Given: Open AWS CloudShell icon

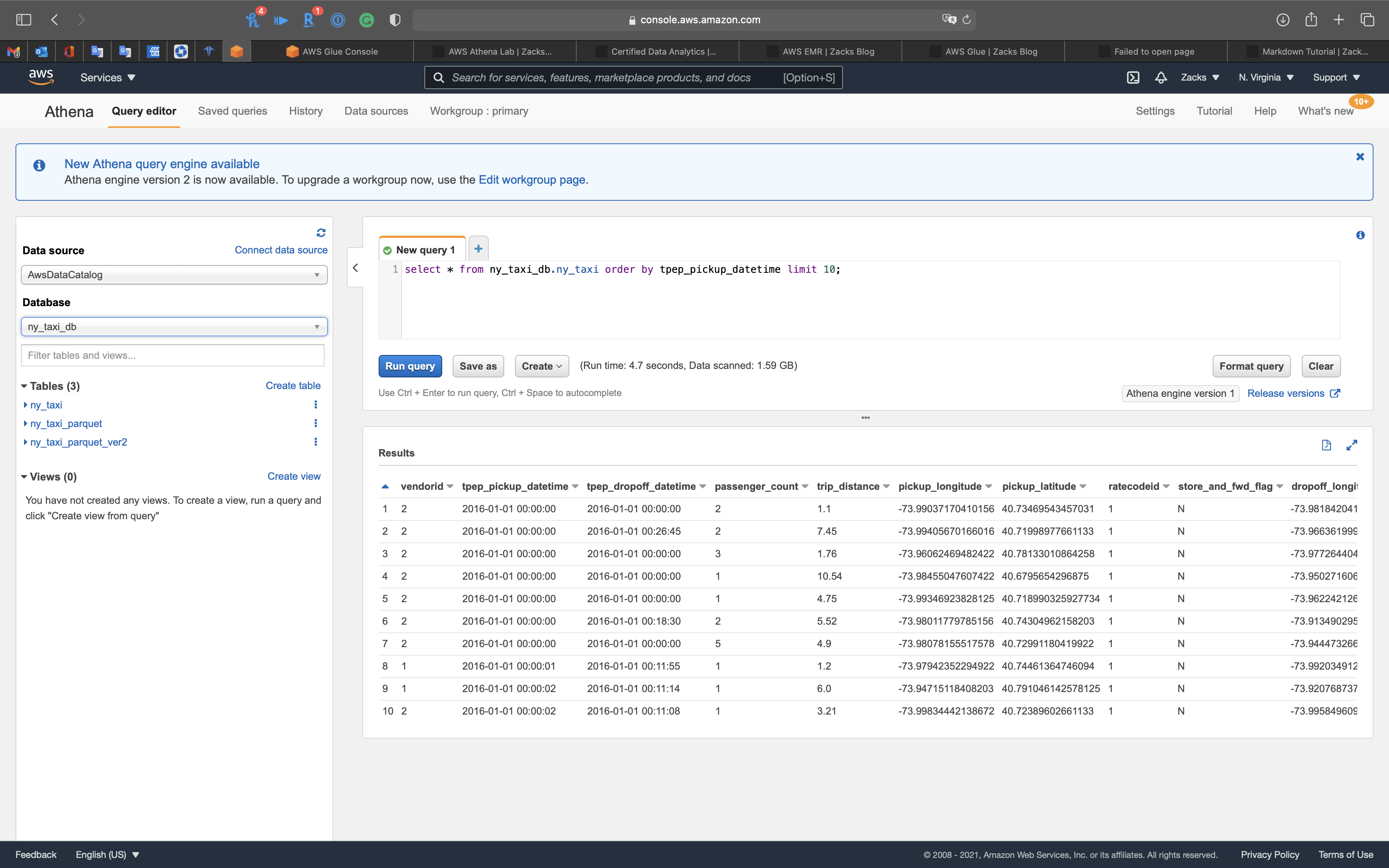Looking at the screenshot, I should (1133, 77).
